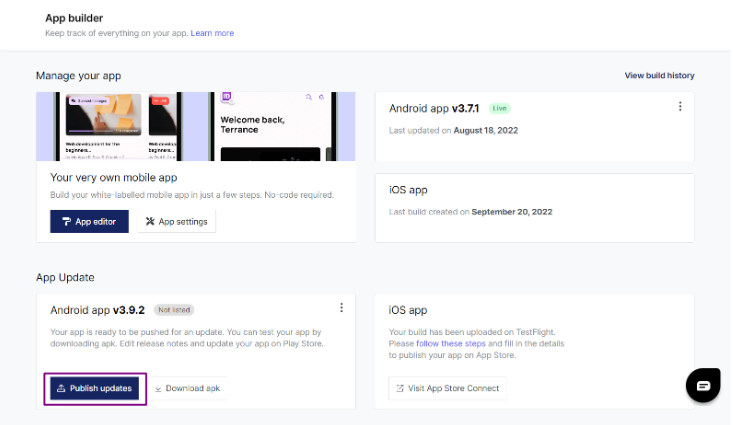Open the chat support widget
Screen dimensions: 733x425
point(703,385)
